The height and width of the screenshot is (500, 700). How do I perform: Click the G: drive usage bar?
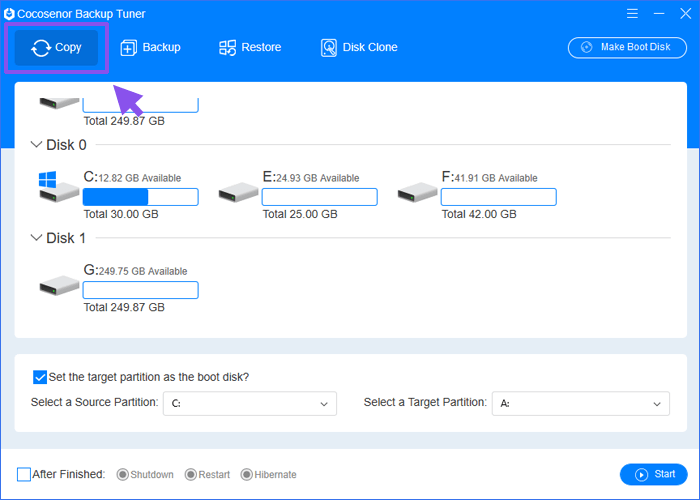coord(141,290)
